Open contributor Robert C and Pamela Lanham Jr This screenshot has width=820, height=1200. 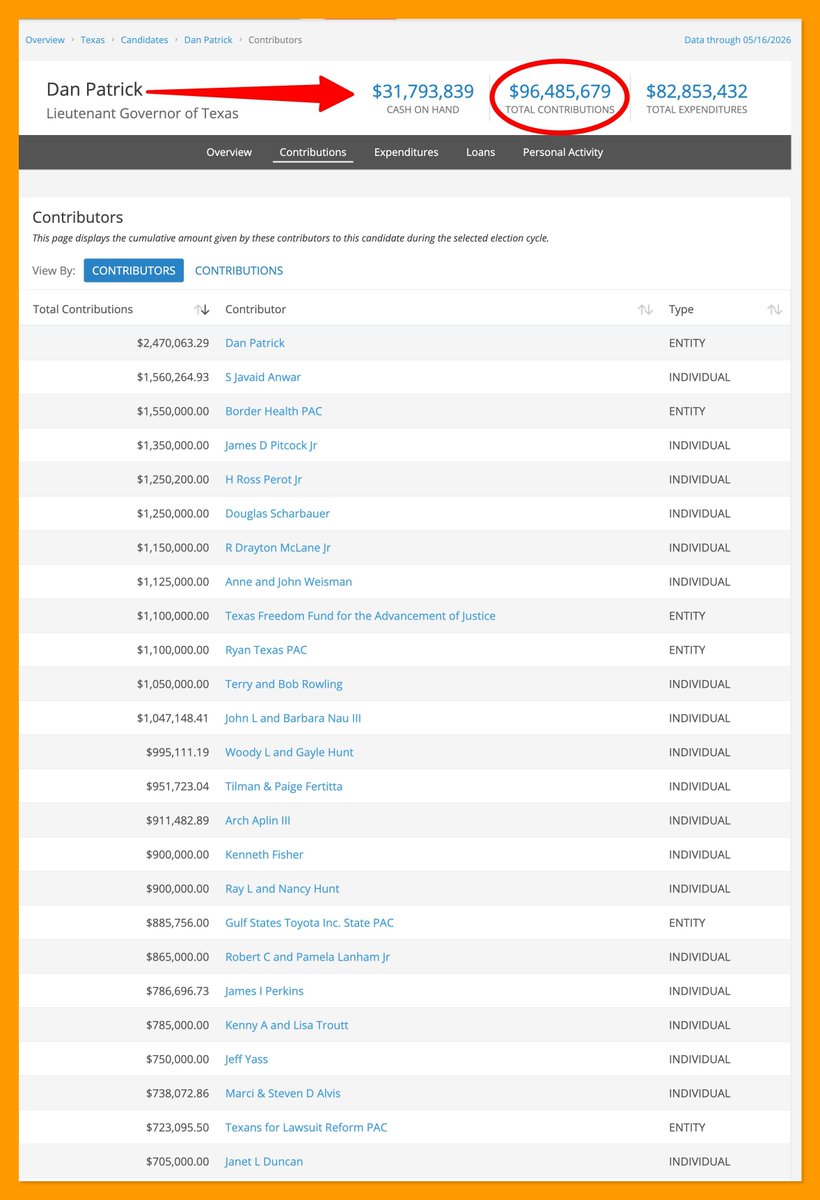308,957
